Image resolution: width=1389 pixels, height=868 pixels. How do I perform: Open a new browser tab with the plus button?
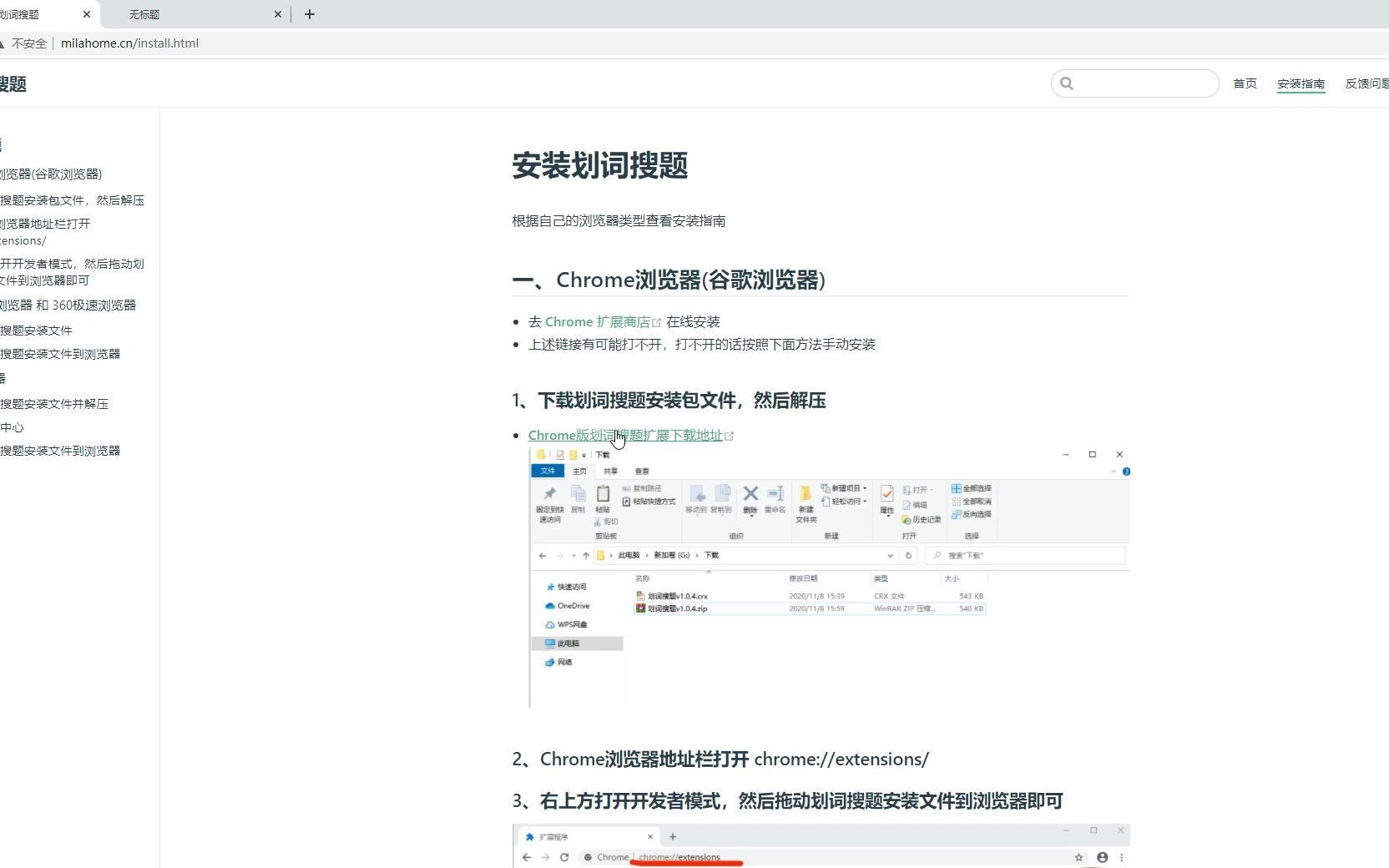(x=310, y=14)
